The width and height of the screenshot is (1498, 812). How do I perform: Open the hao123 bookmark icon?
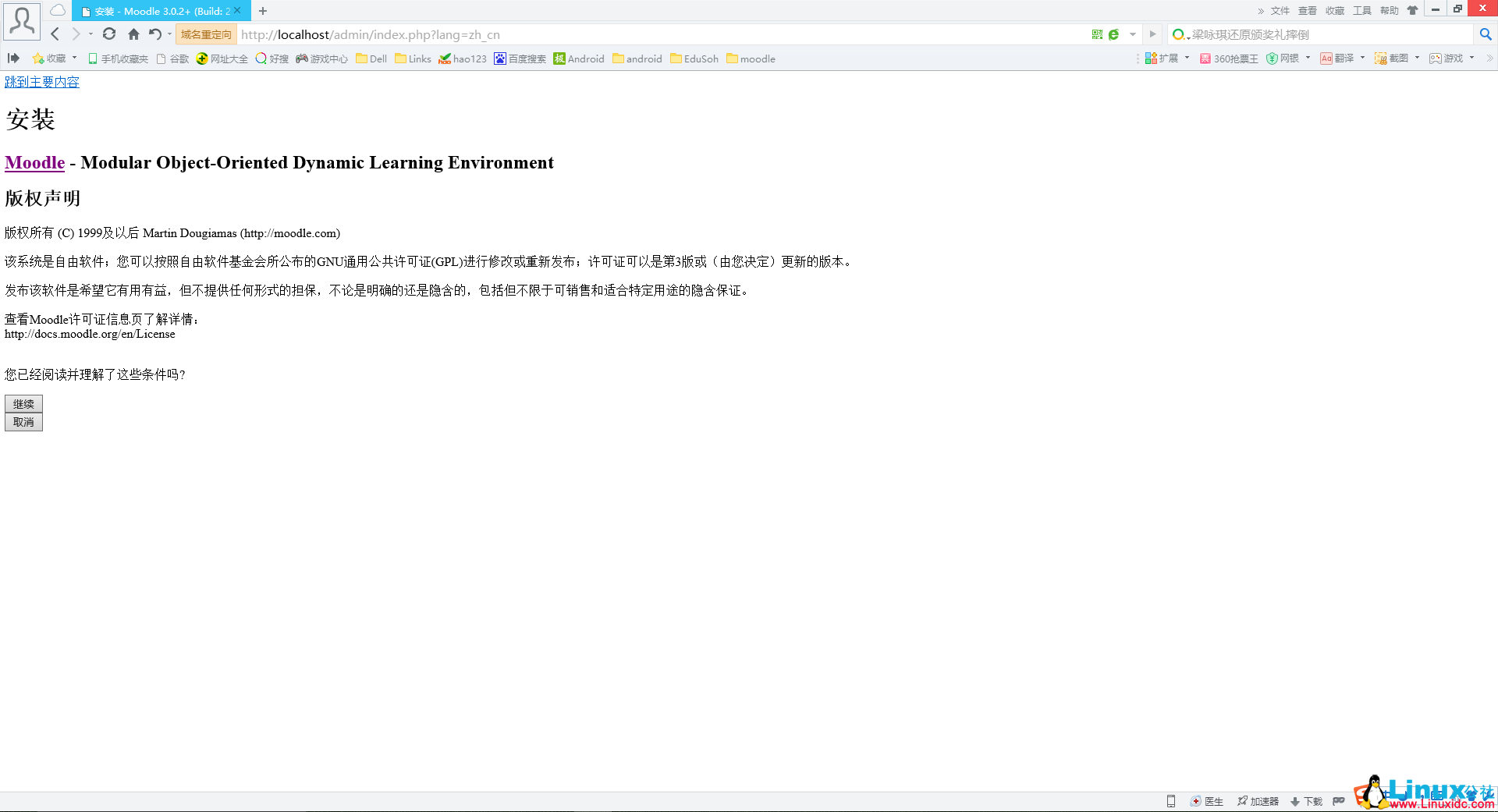(445, 59)
